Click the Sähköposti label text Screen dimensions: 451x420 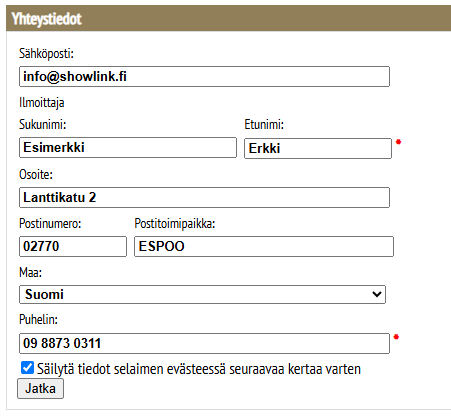46,53
